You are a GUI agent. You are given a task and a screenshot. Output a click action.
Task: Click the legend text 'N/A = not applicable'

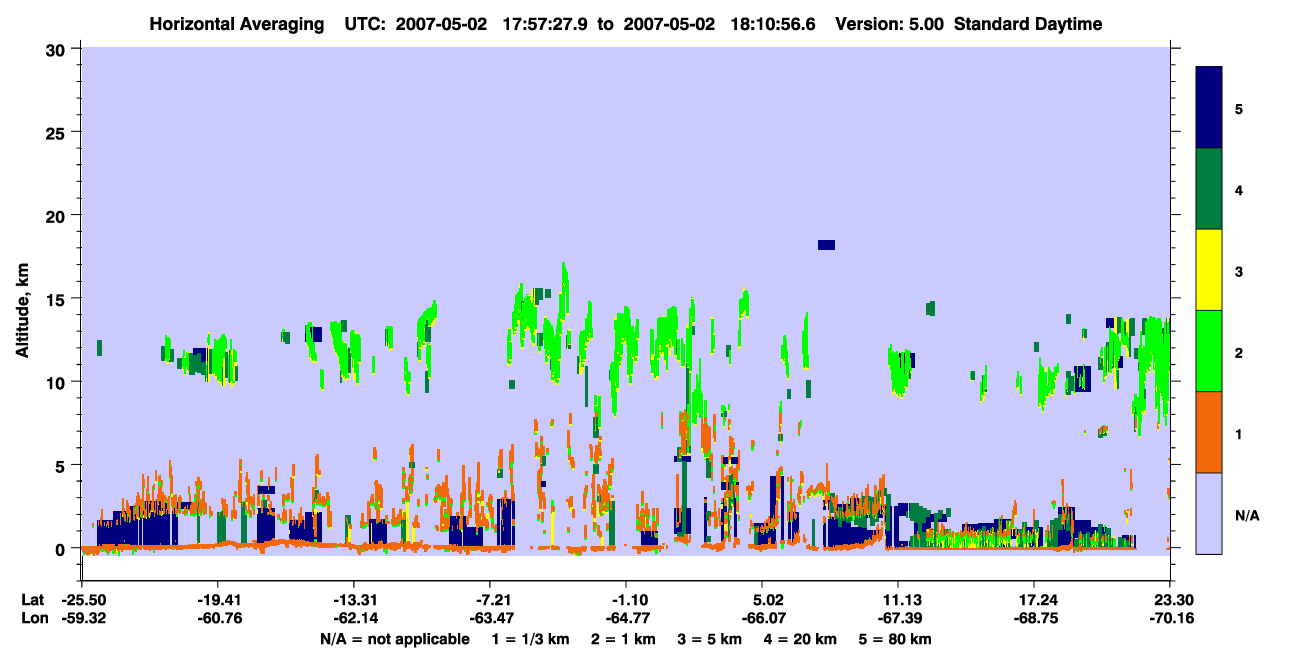(394, 639)
